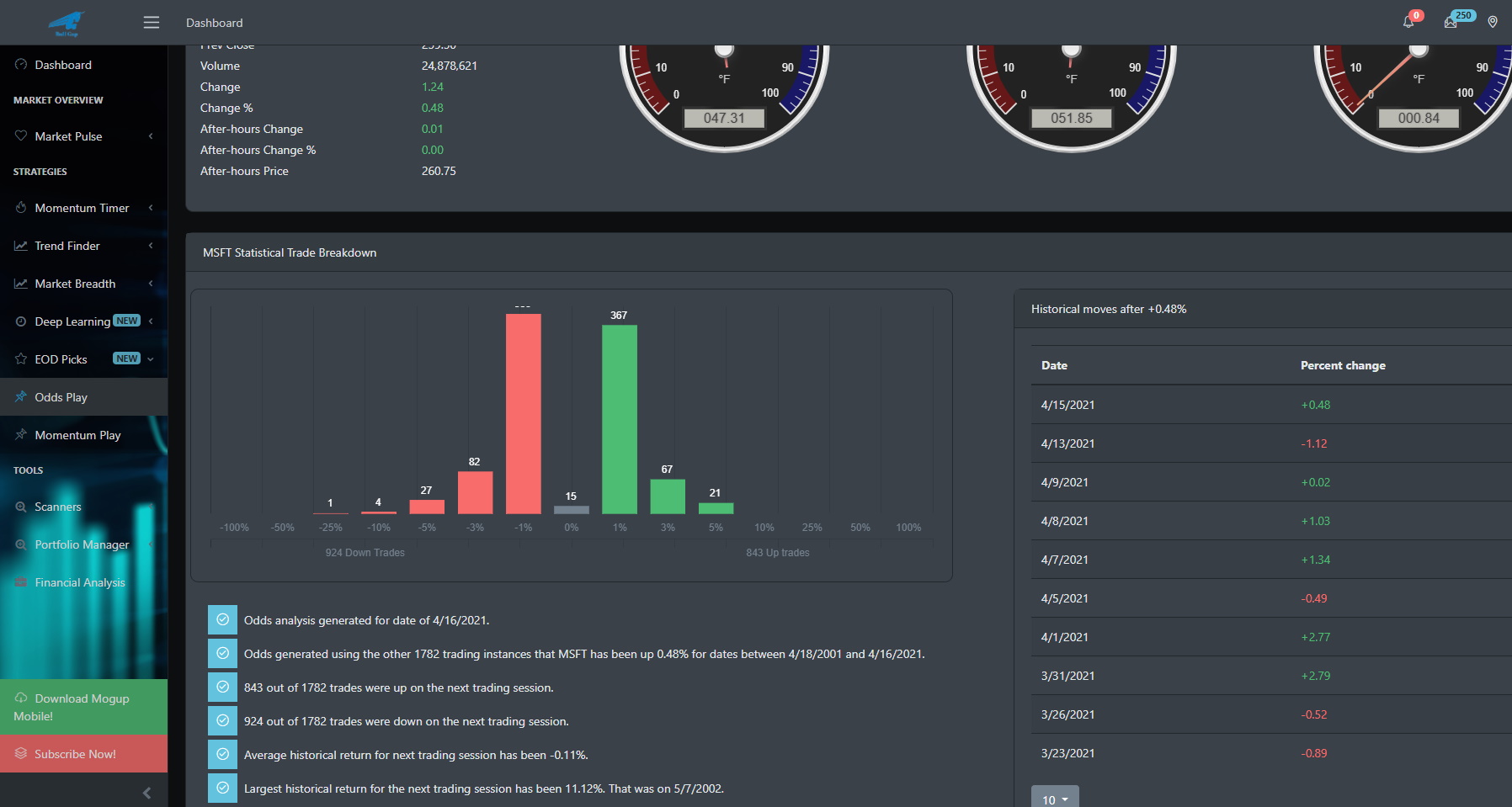Image resolution: width=1512 pixels, height=807 pixels.
Task: Click the Market Pulse heart icon
Action: [21, 136]
